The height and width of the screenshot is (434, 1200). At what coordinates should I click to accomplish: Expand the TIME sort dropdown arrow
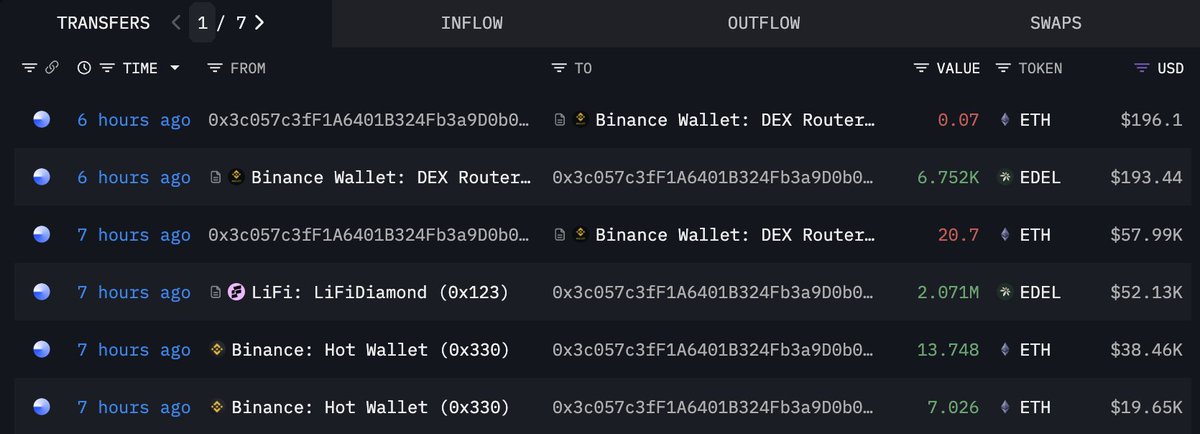coord(175,68)
